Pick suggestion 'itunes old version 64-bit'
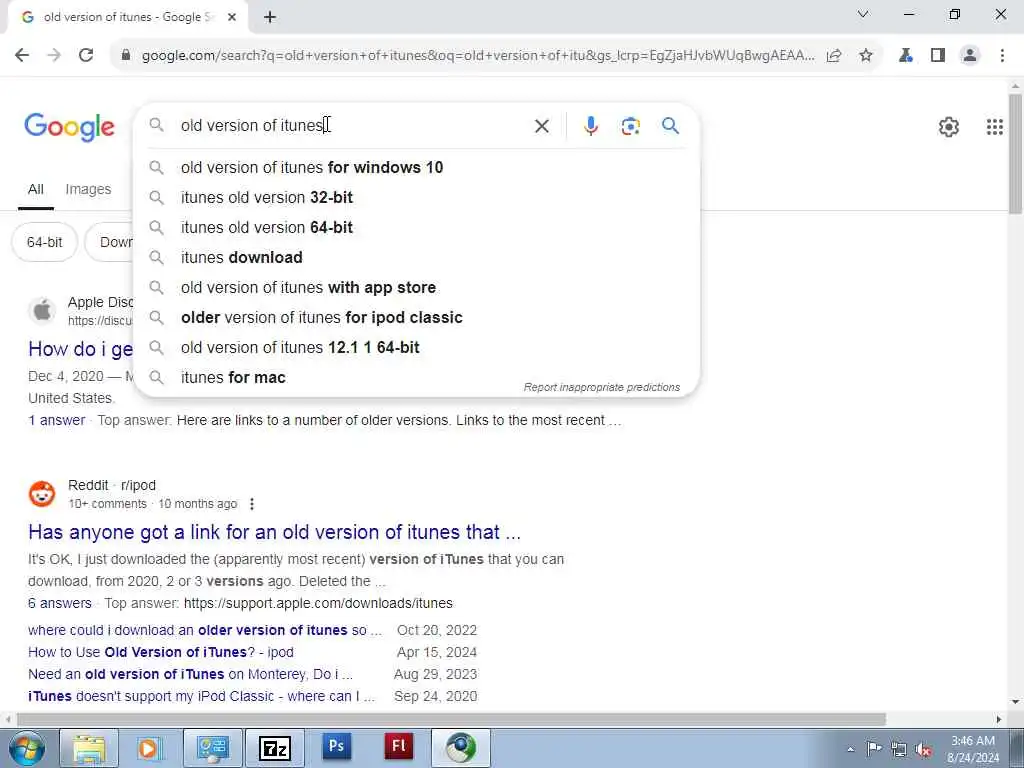 click(417, 227)
